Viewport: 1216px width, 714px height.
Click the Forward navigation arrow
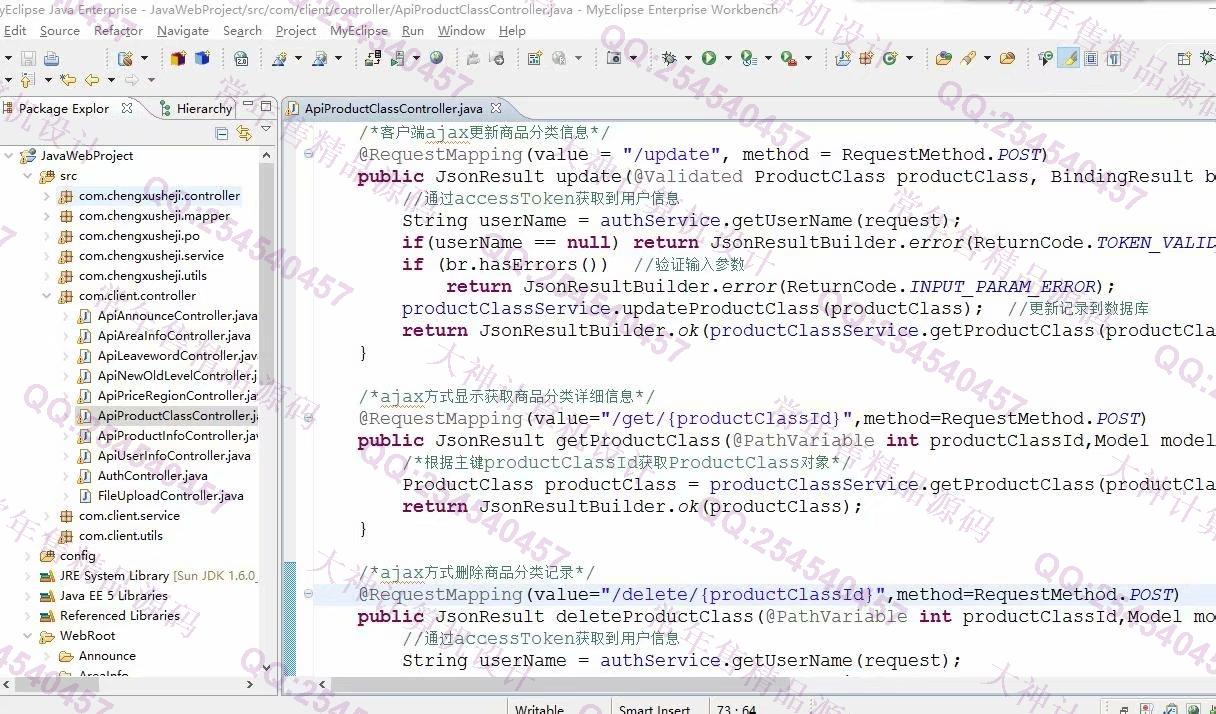[x=131, y=79]
